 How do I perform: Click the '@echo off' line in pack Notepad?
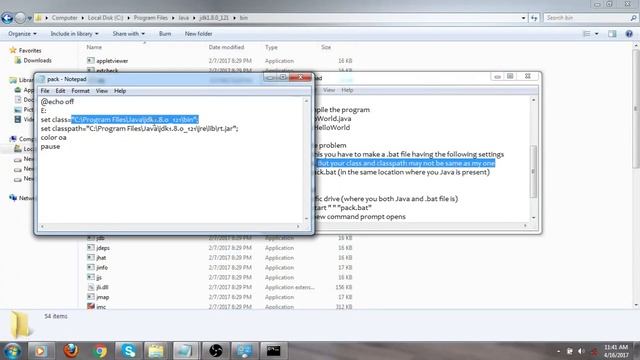[x=57, y=102]
